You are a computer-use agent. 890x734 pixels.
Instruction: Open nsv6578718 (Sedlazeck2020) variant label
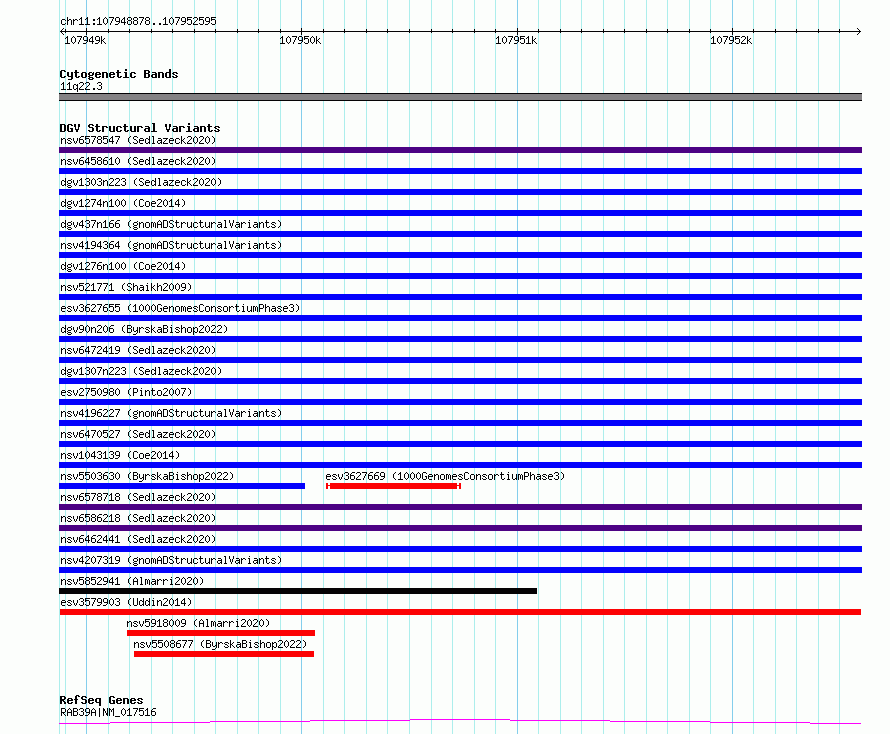tap(138, 497)
